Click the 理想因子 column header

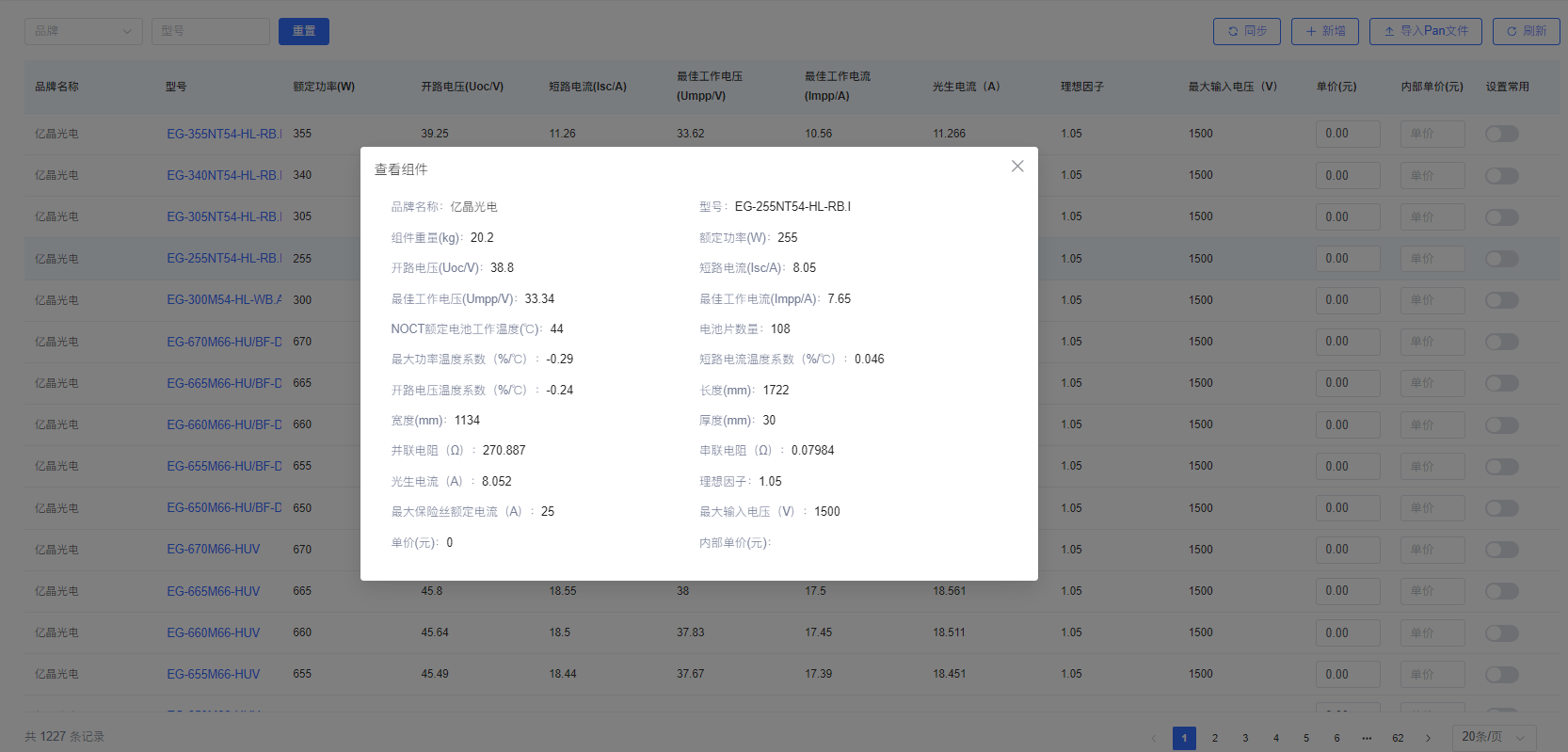pyautogui.click(x=1082, y=87)
